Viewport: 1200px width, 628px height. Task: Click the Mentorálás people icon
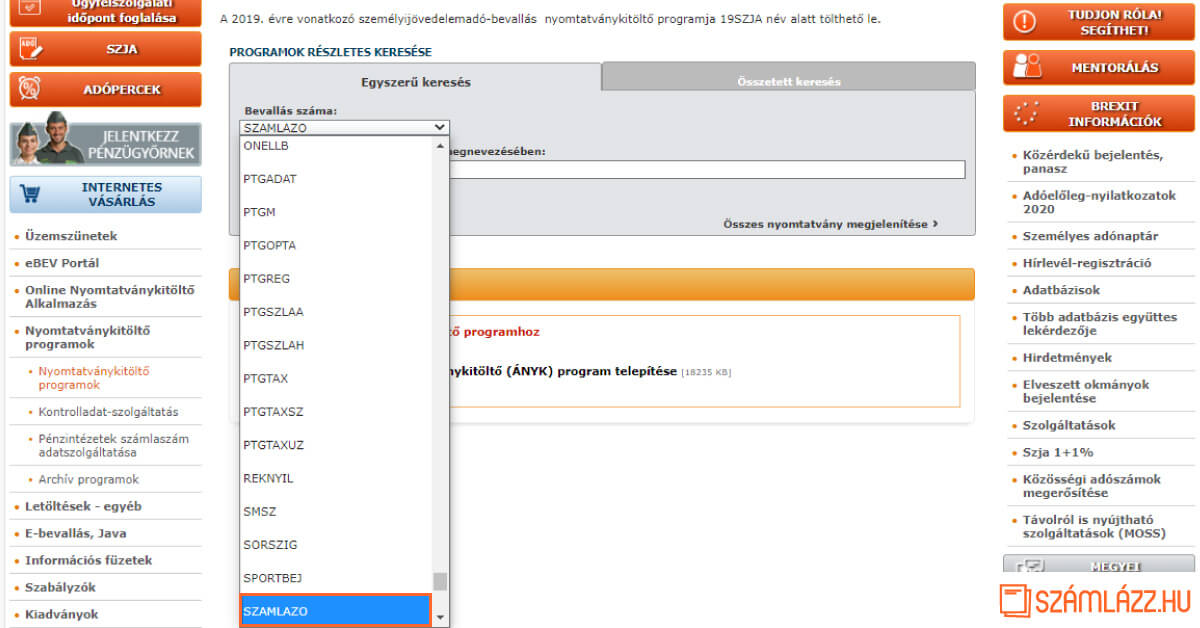pos(1026,67)
